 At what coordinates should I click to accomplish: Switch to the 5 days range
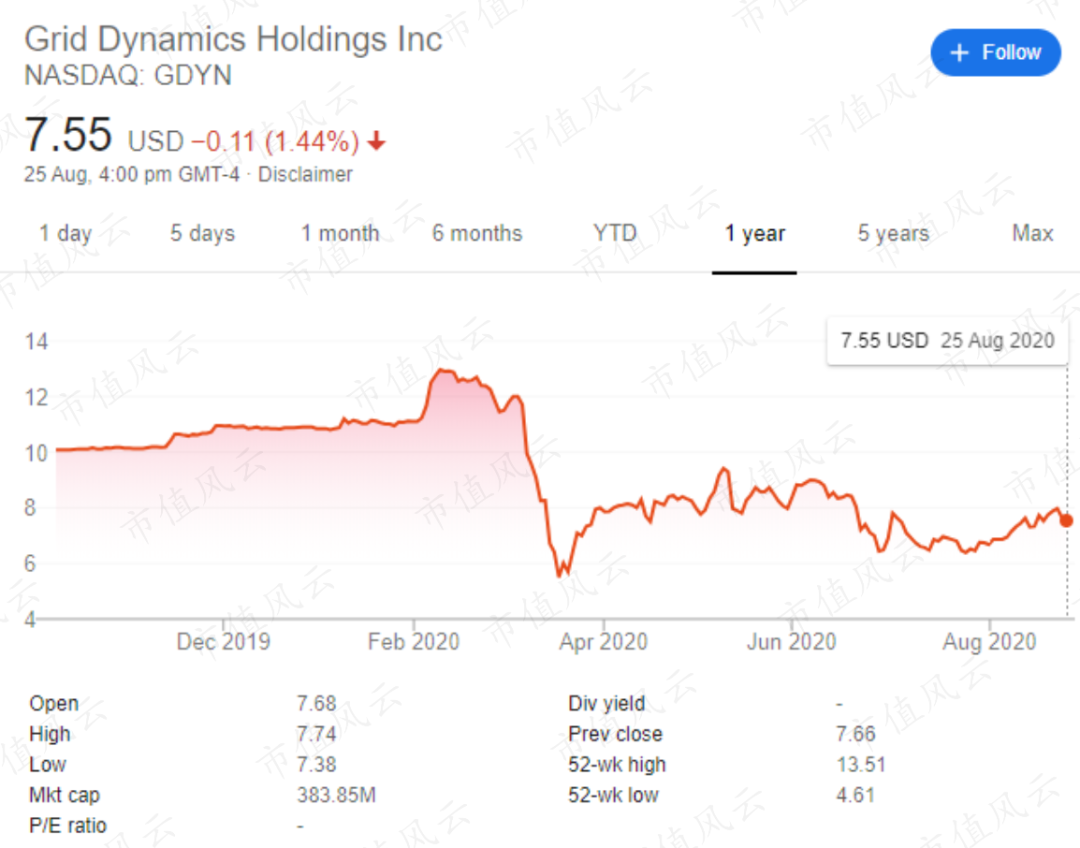point(202,234)
